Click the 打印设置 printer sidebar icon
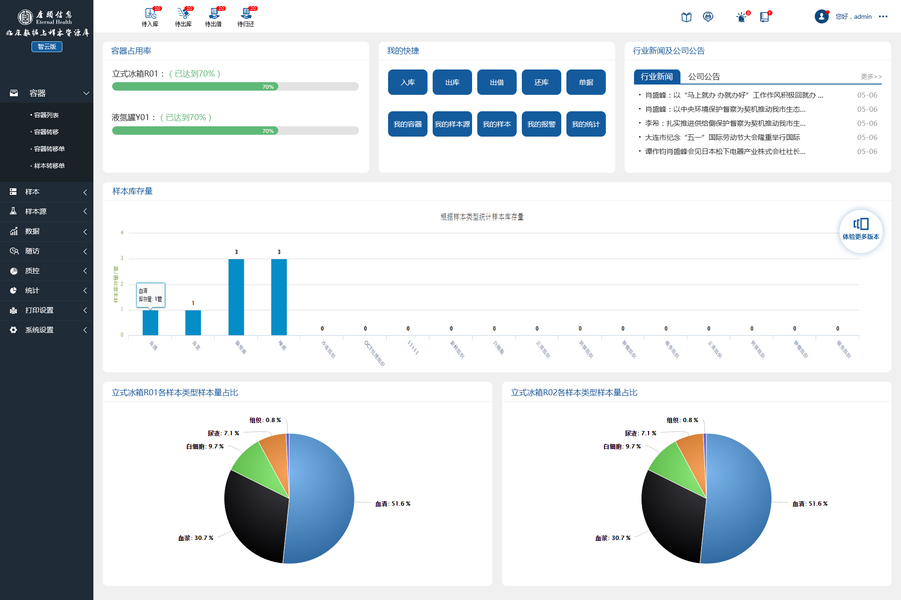 click(14, 310)
